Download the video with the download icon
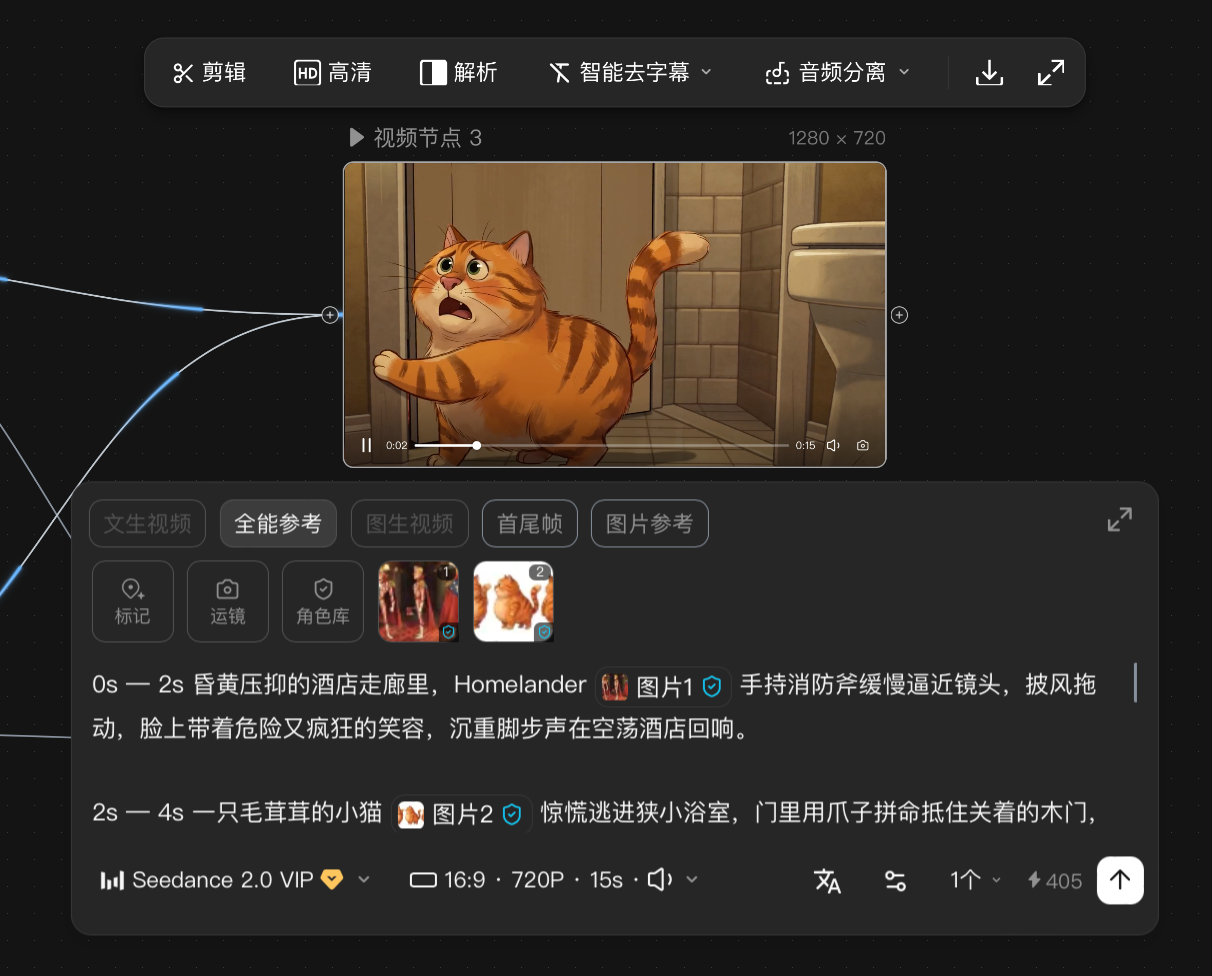1212x976 pixels. tap(989, 72)
